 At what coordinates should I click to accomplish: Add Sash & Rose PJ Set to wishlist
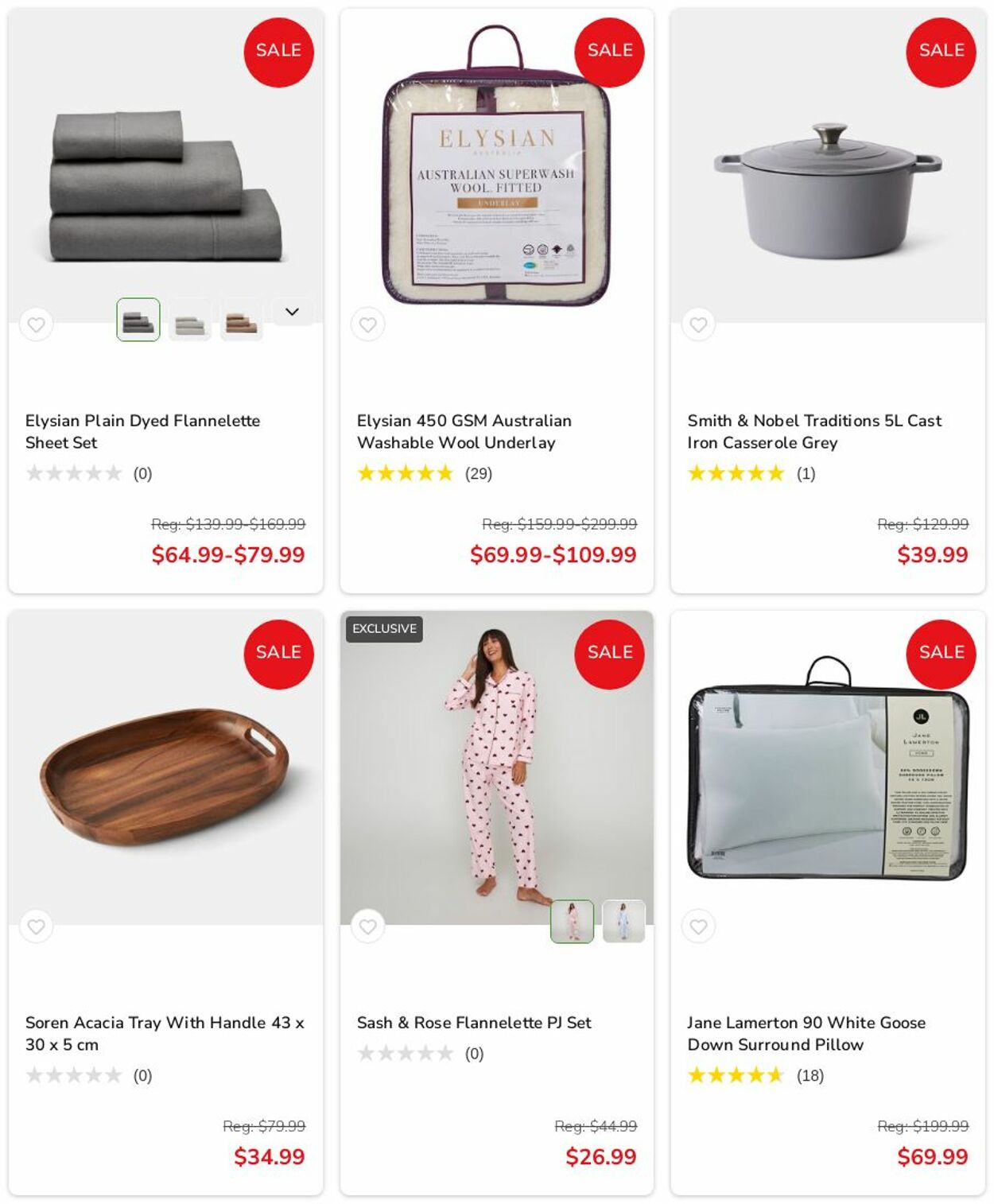point(367,926)
